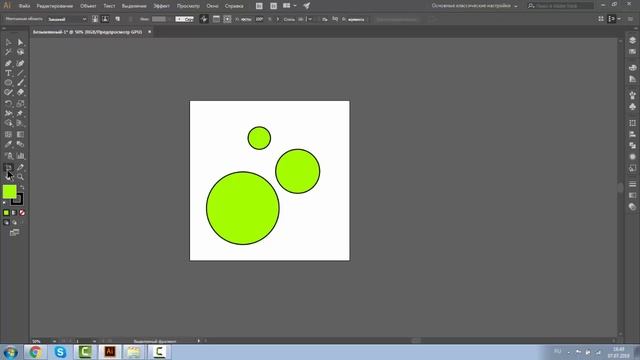Select the Mesh tool
640x360 pixels.
point(8,134)
